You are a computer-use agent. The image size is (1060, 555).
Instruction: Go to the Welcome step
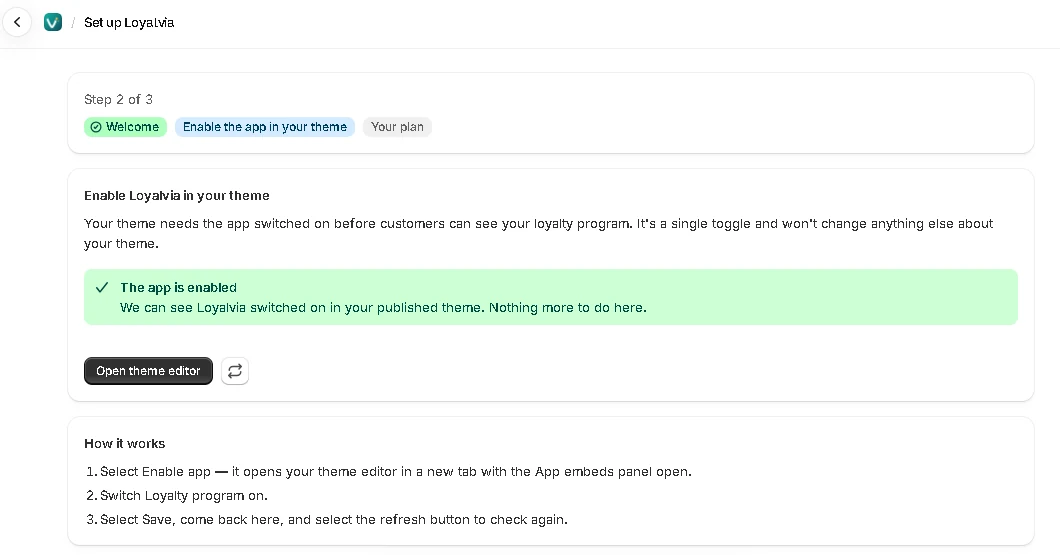(125, 127)
